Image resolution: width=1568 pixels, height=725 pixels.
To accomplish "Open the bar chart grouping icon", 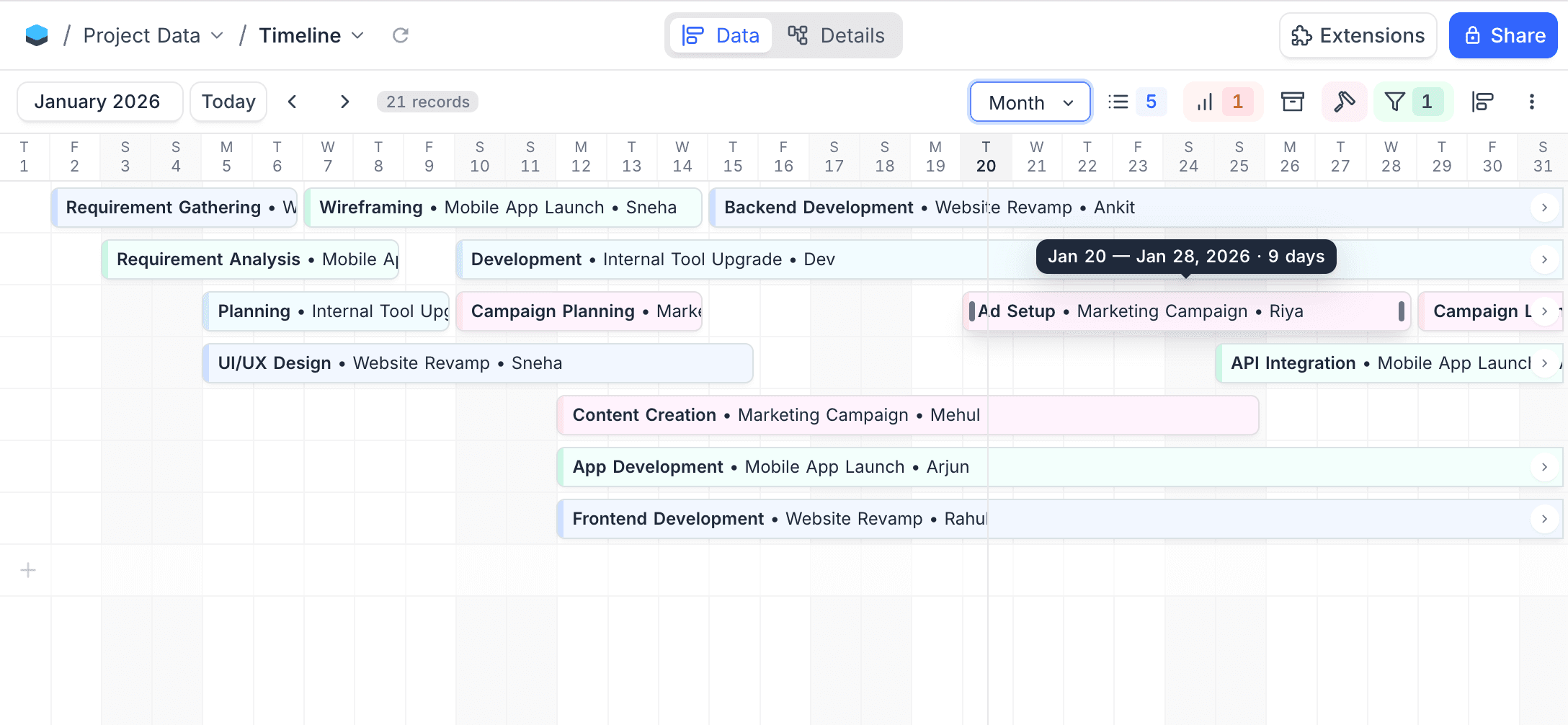I will (x=1205, y=102).
